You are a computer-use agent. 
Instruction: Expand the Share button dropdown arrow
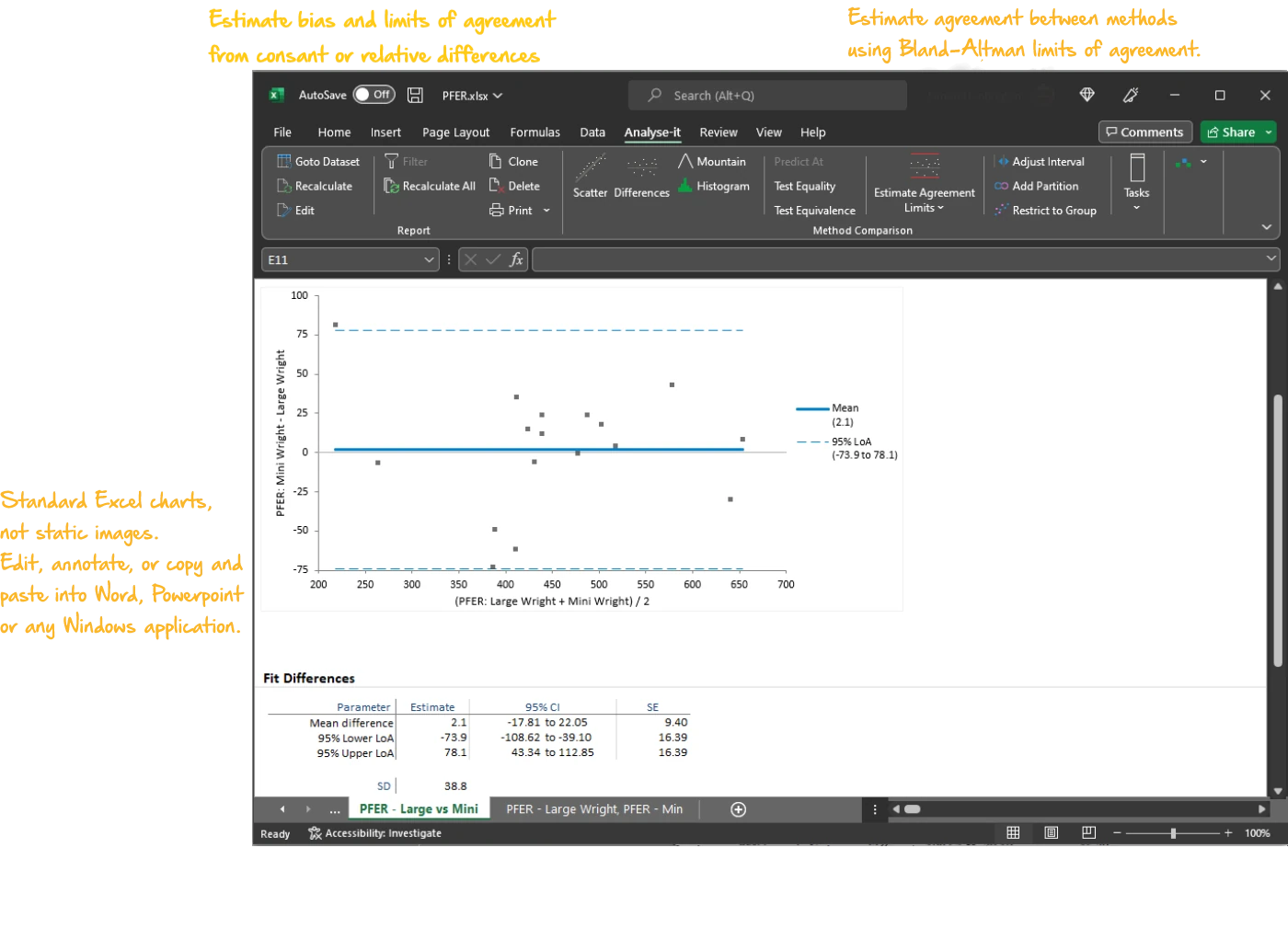[1269, 132]
